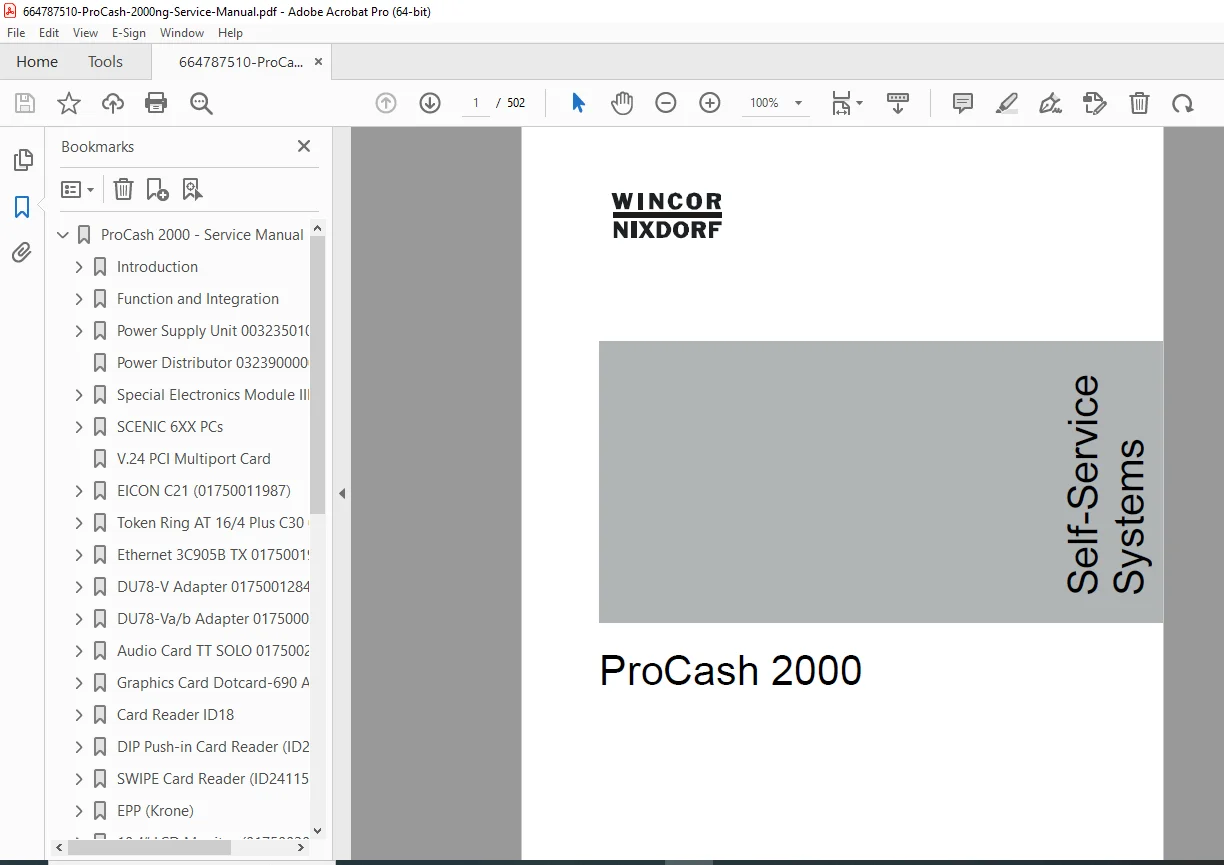Image resolution: width=1224 pixels, height=865 pixels.
Task: Click the Edit/redact pencil page icon
Action: 1095,103
